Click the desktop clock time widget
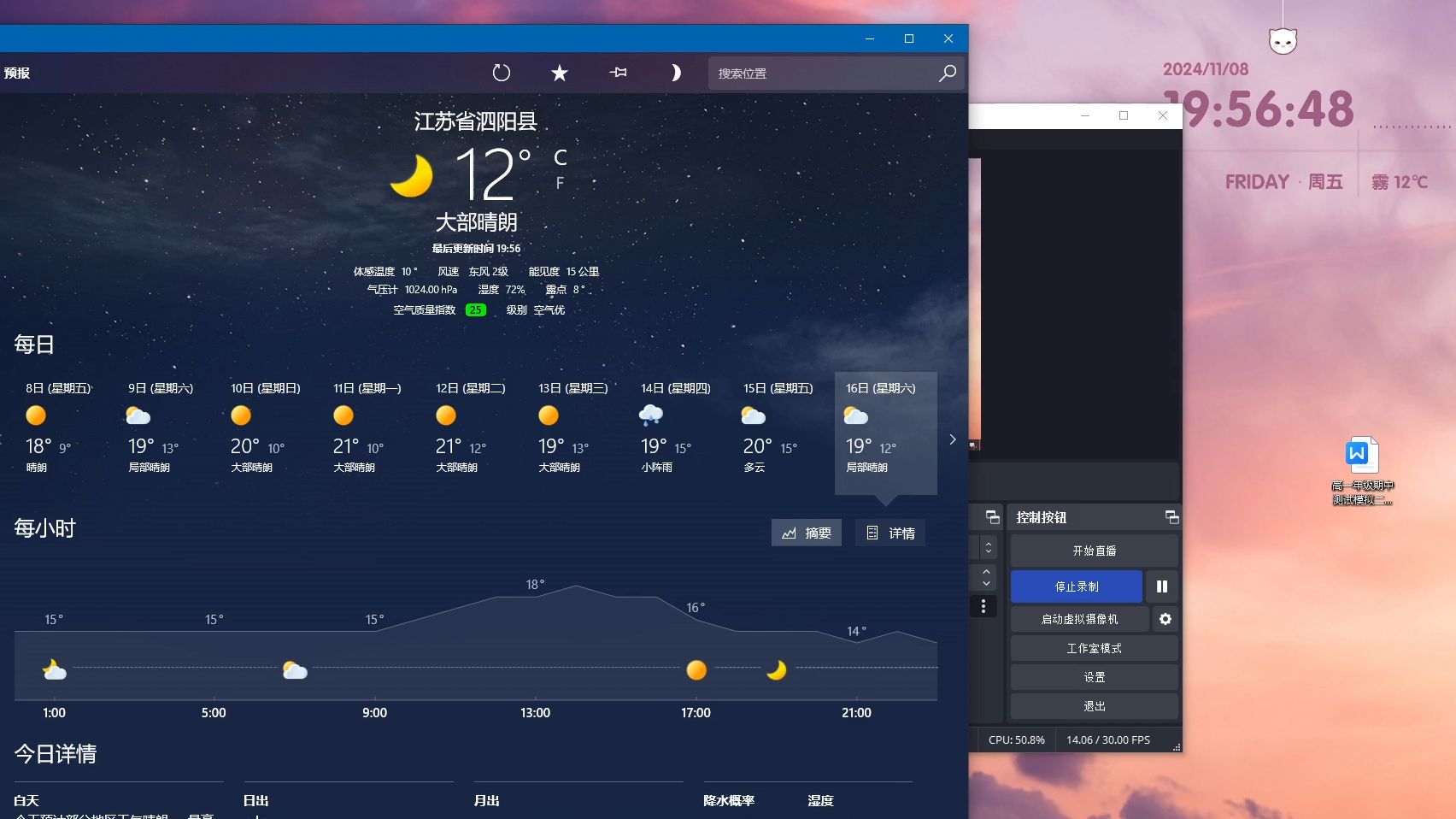The width and height of the screenshot is (1456, 819). [x=1260, y=109]
